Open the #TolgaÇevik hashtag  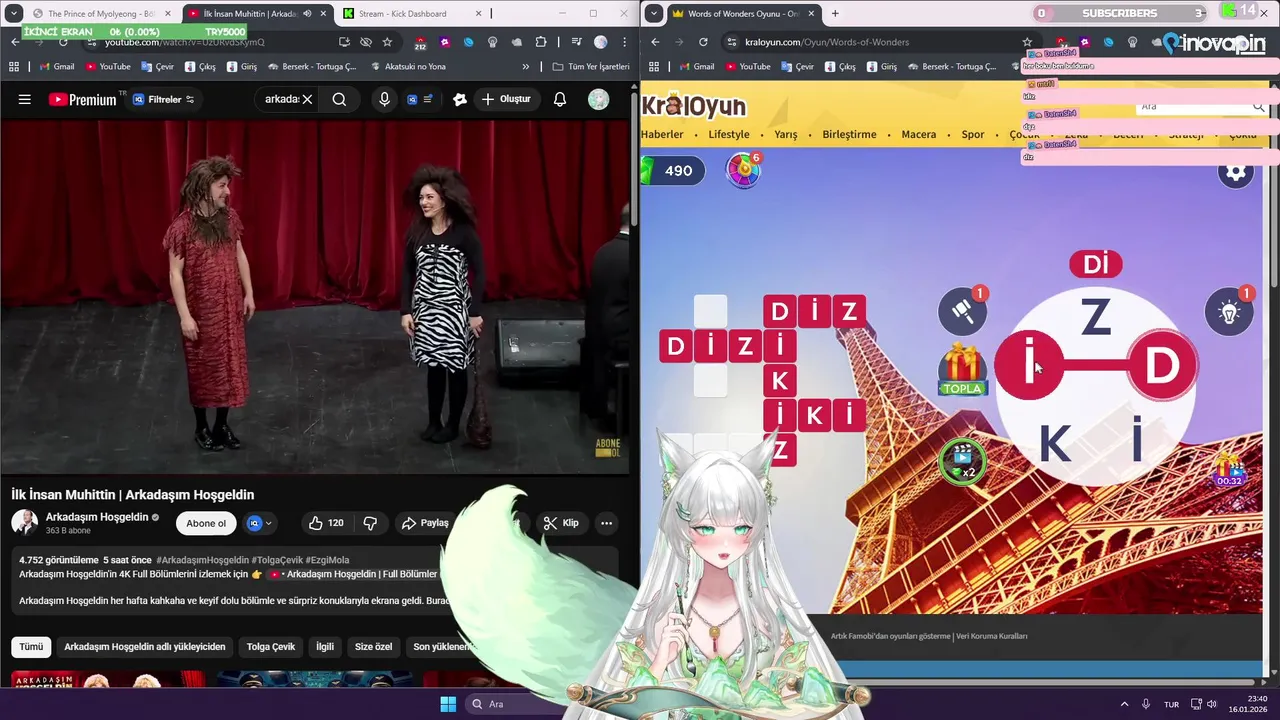click(x=276, y=560)
